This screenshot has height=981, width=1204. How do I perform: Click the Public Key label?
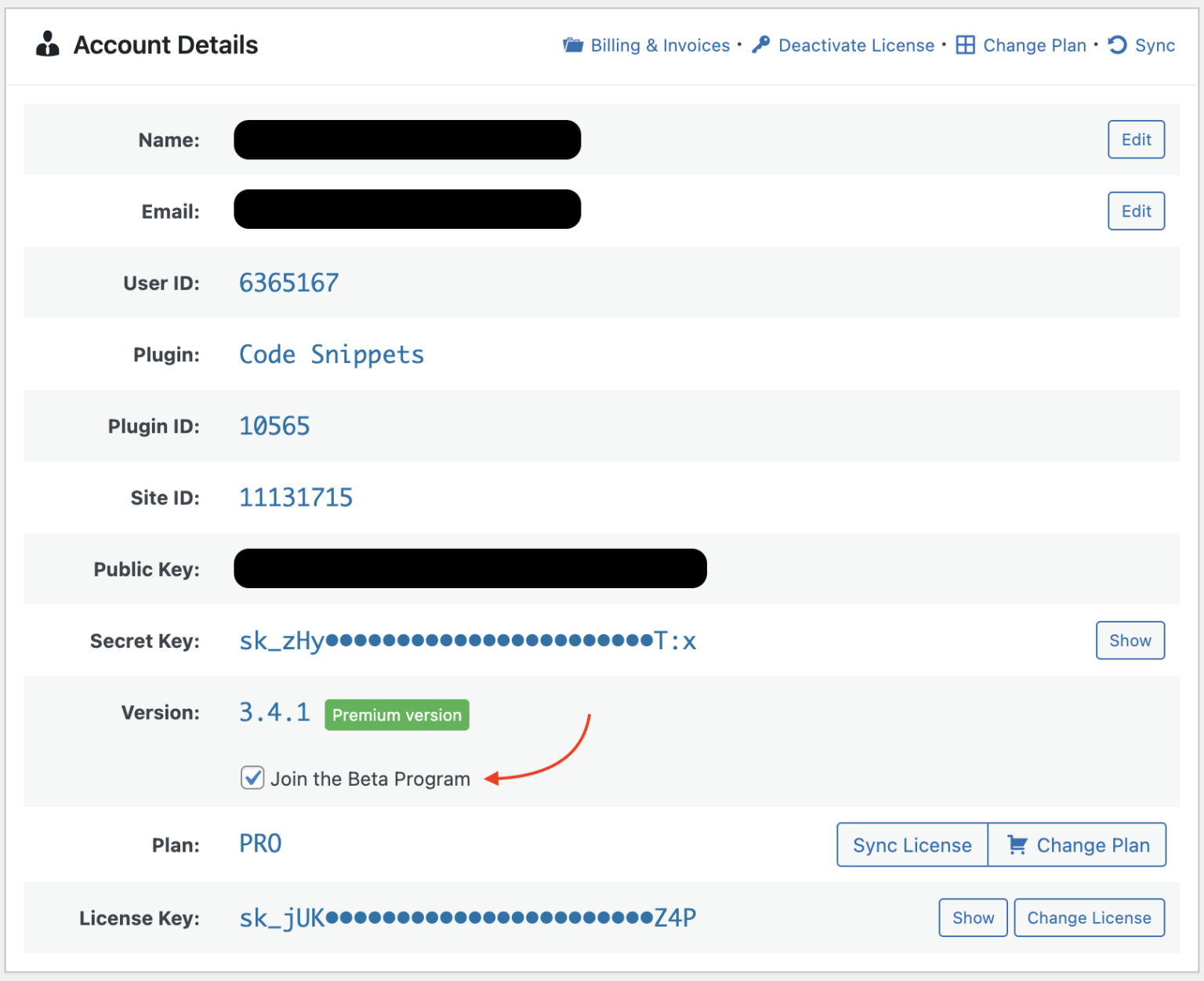tap(147, 569)
